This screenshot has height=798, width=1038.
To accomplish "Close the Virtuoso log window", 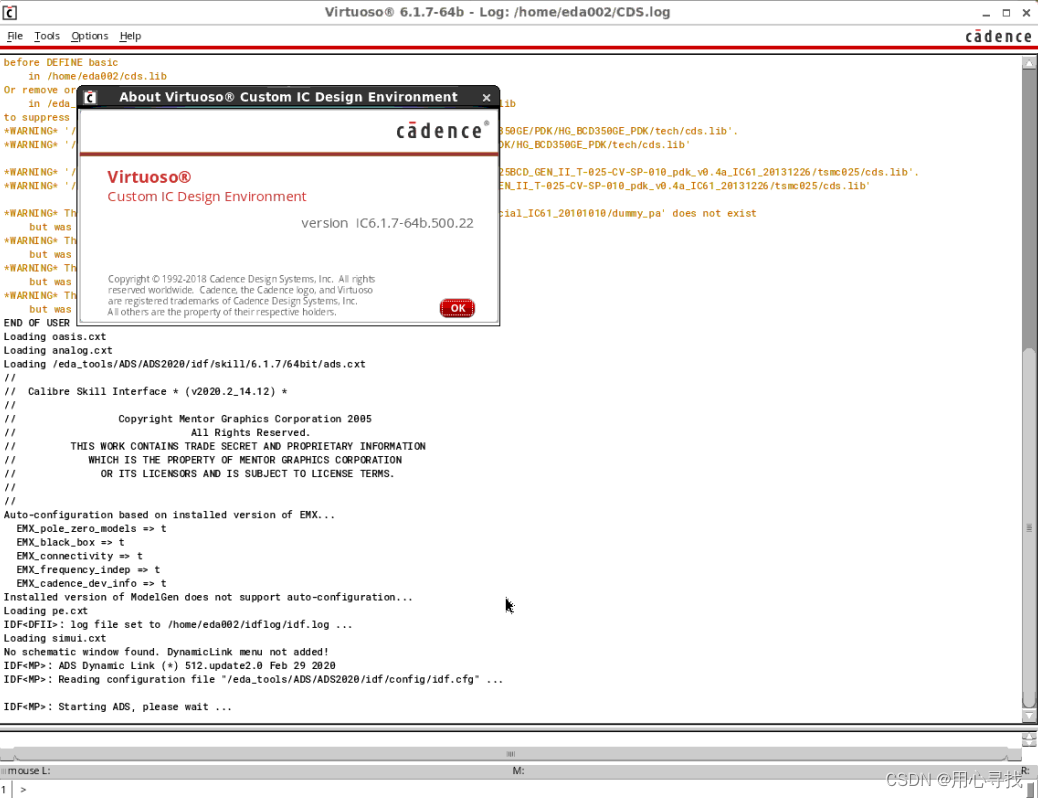I will pos(1026,13).
